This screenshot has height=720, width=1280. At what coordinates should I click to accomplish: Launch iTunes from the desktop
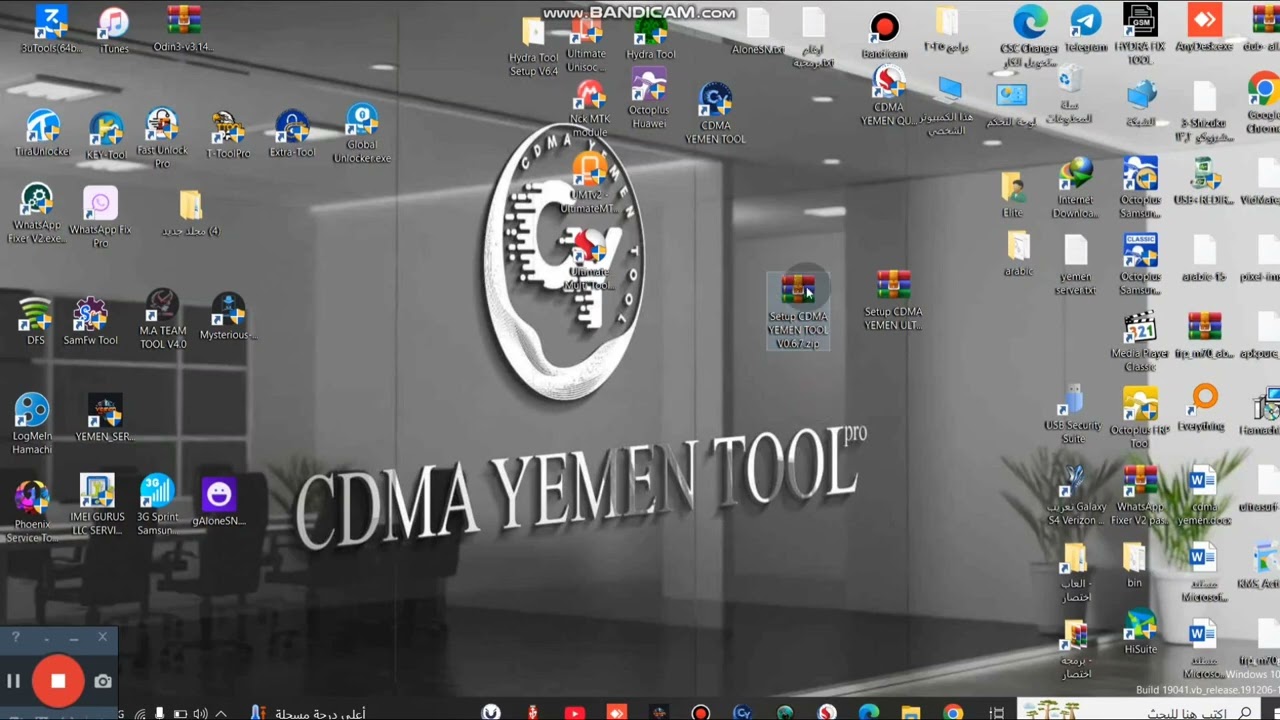pos(114,29)
